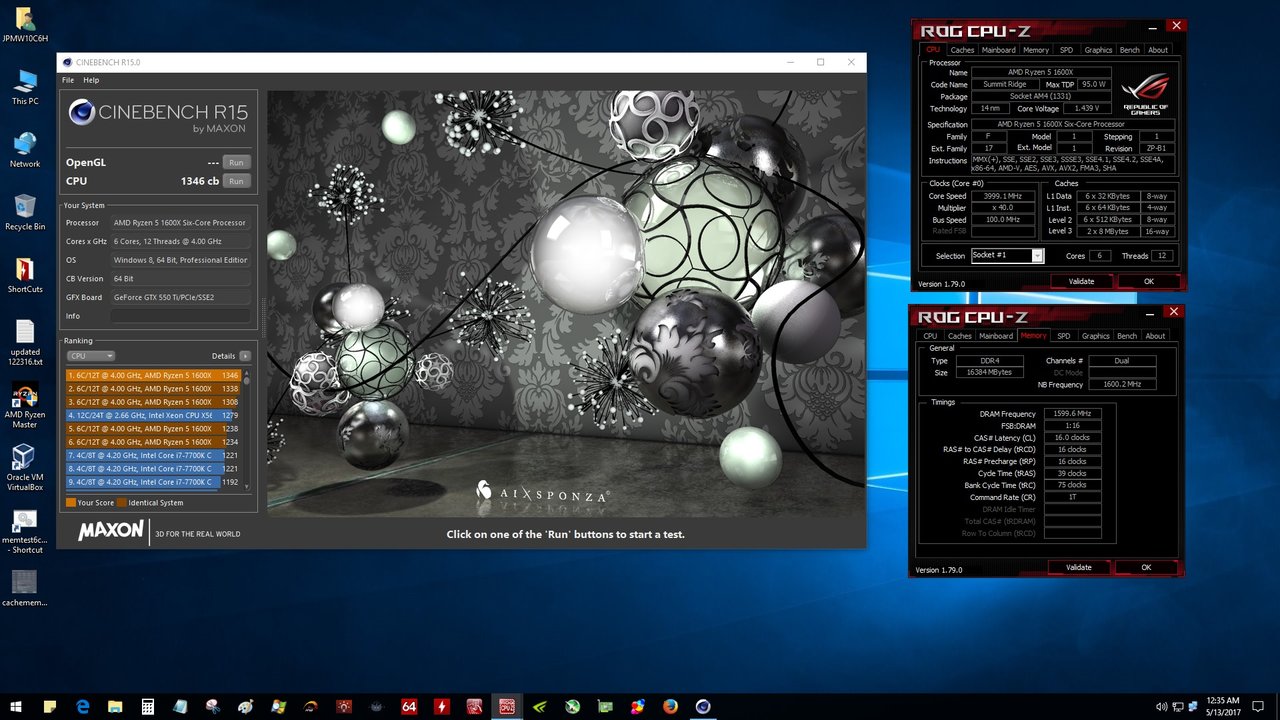Select Oracle VM VirtualBox desktop icon
This screenshot has width=1280, height=720.
coord(25,468)
